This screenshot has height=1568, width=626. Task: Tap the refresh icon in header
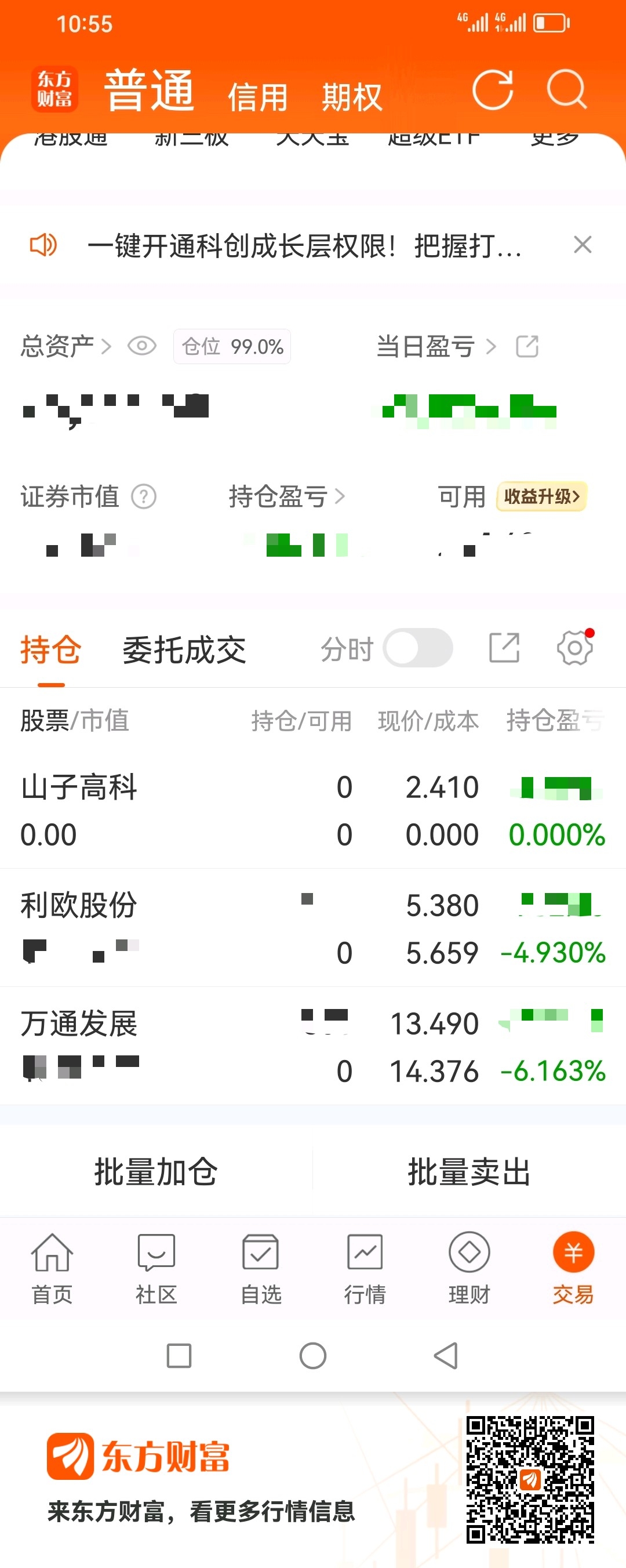[x=493, y=90]
